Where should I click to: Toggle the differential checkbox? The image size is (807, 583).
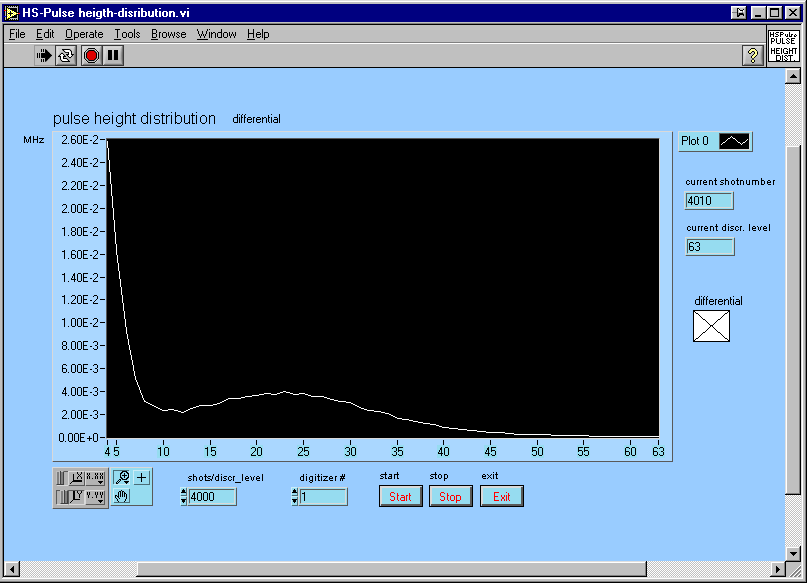tap(711, 326)
